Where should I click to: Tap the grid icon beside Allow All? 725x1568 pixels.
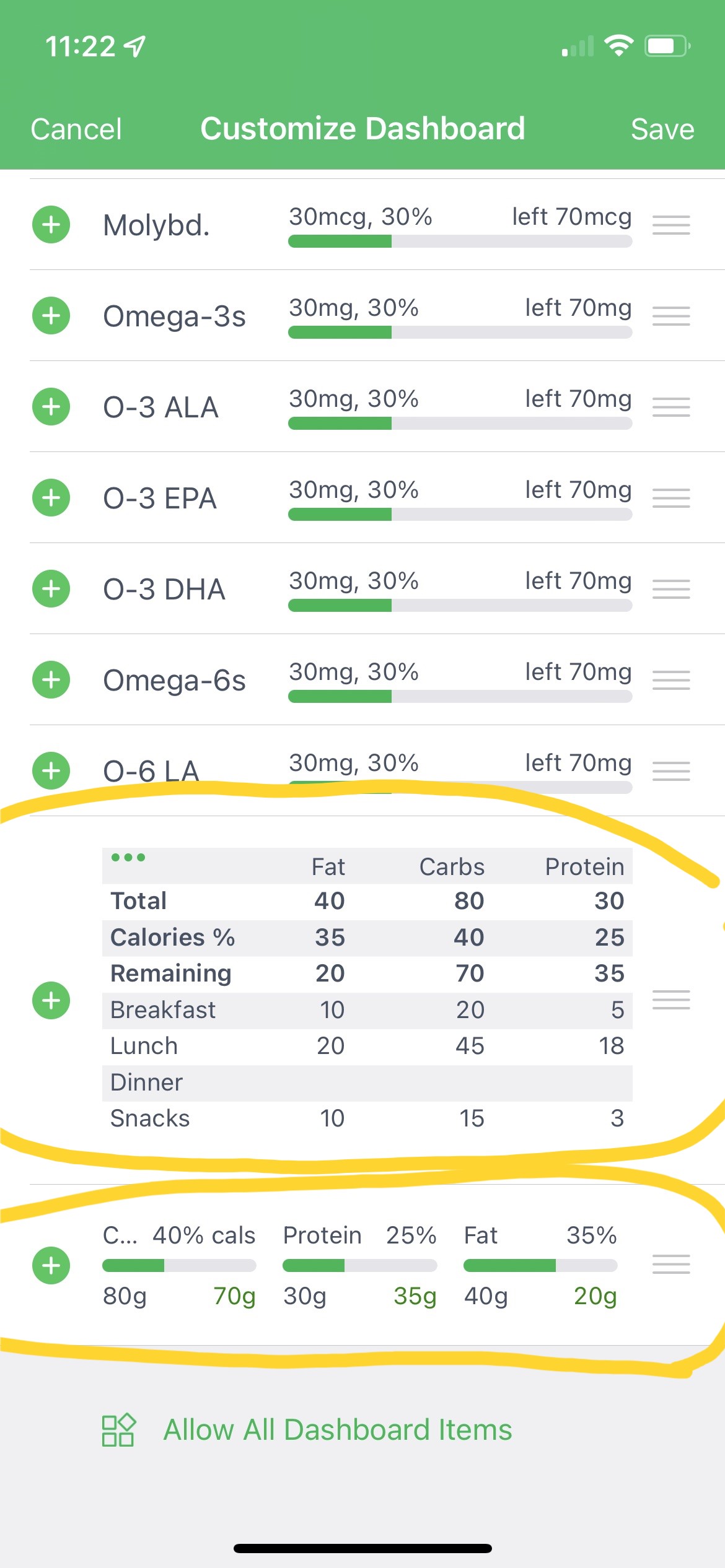coord(118,1430)
